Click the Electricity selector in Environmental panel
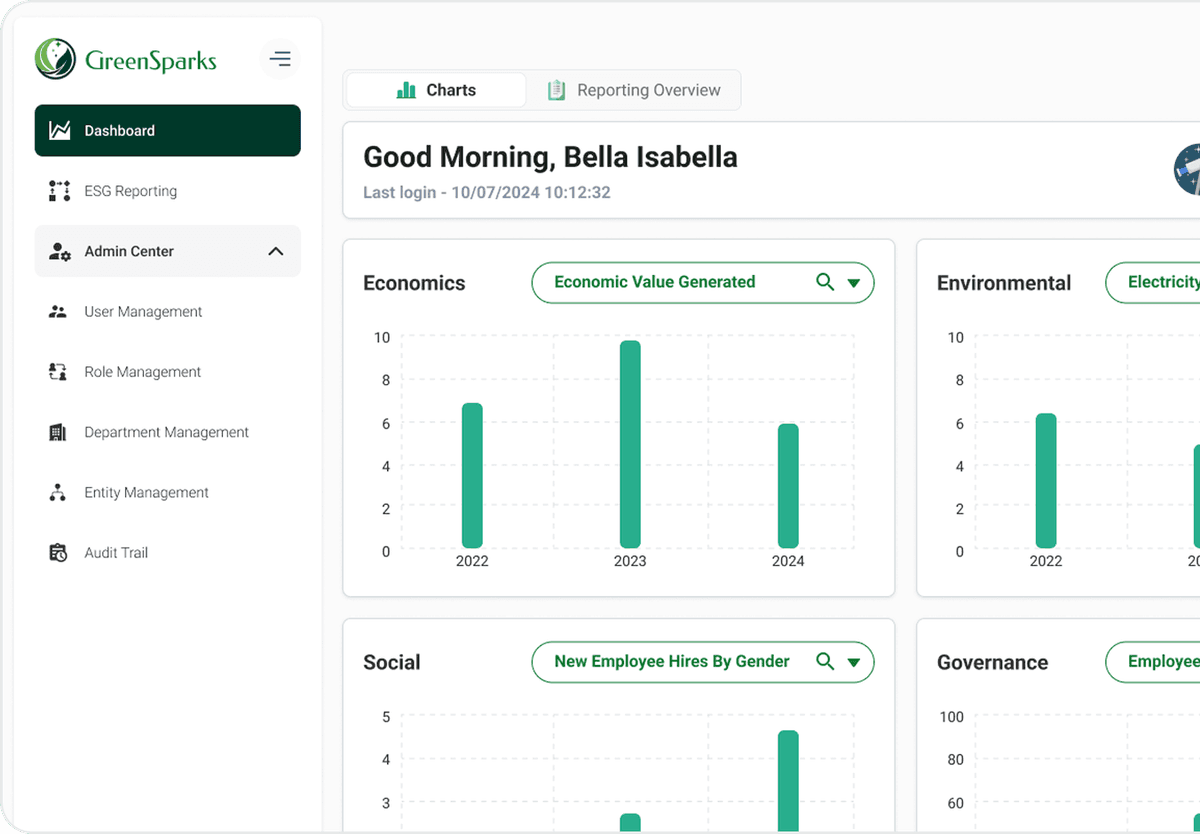The image size is (1200, 834). (x=1172, y=282)
